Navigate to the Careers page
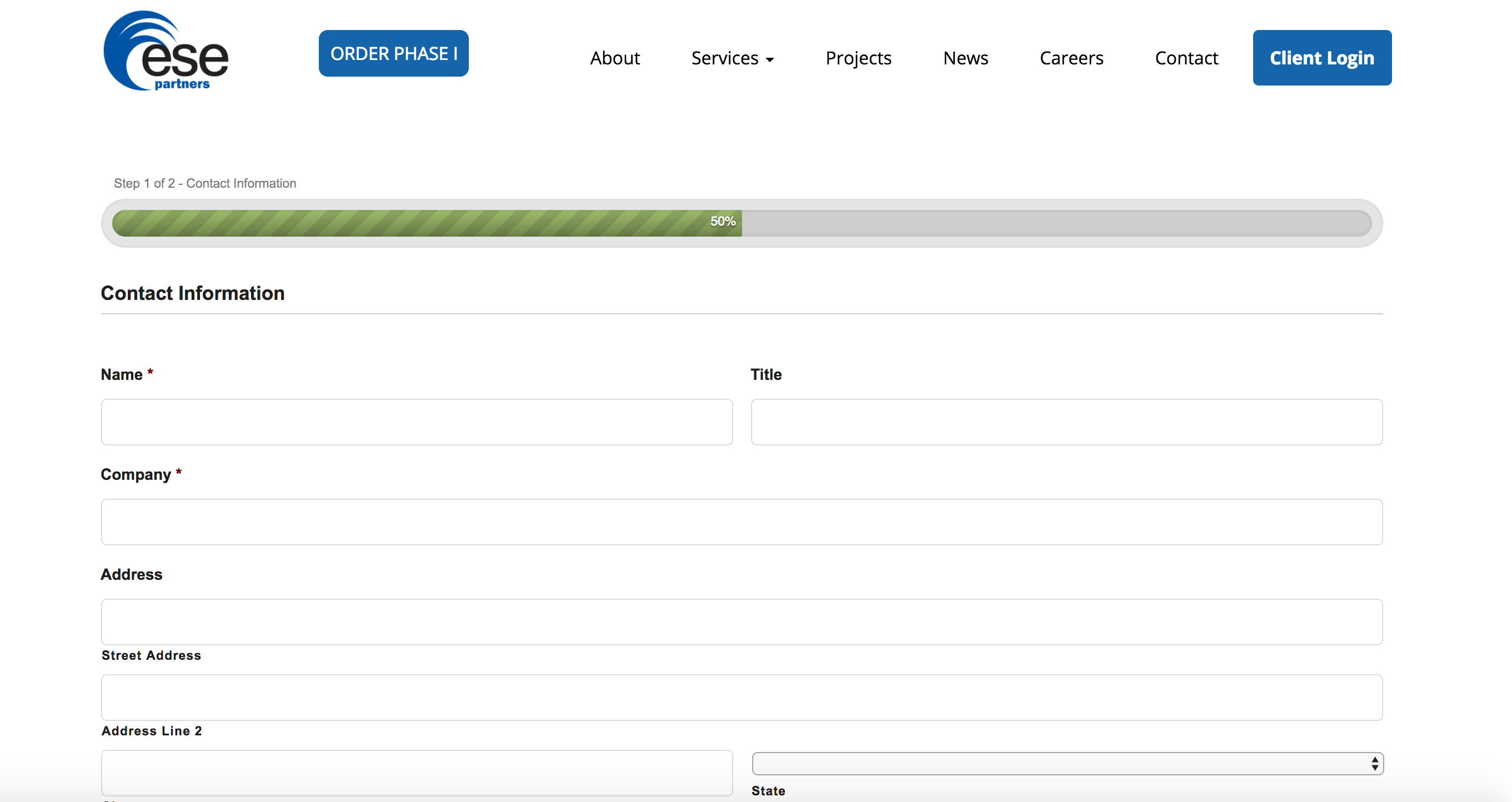This screenshot has width=1512, height=802. [x=1071, y=58]
